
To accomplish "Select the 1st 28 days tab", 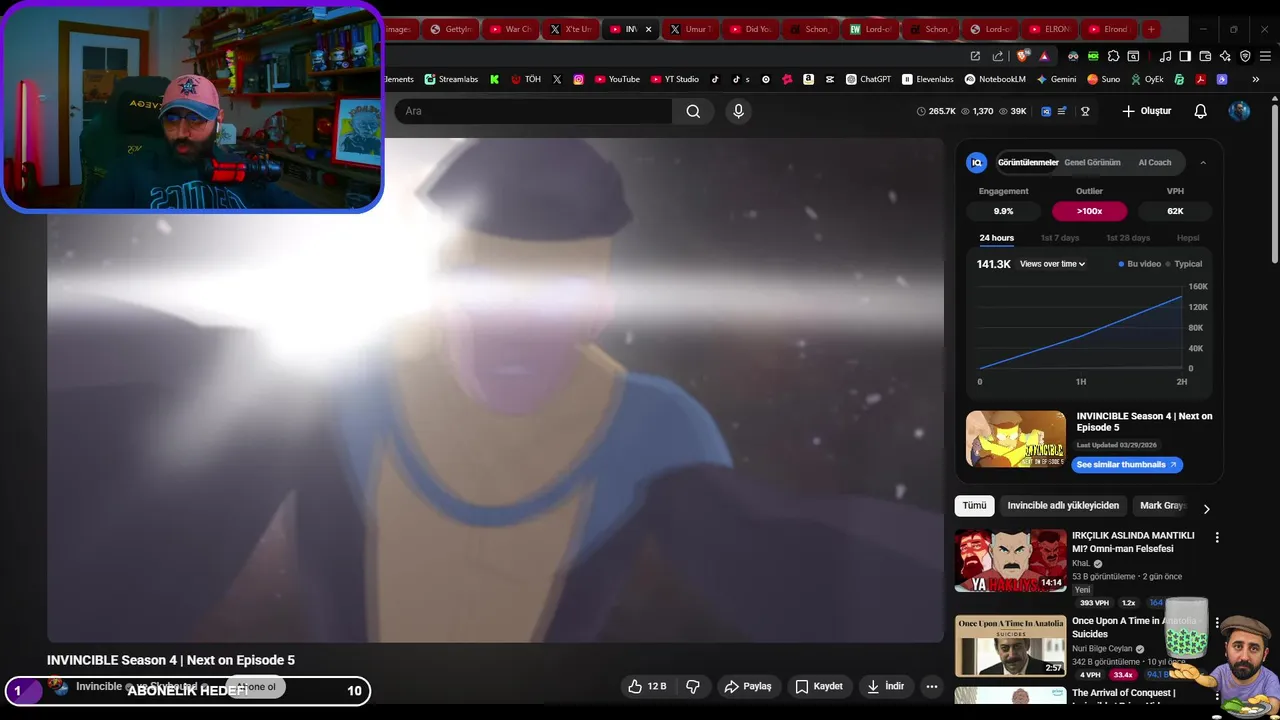I will coord(1128,238).
